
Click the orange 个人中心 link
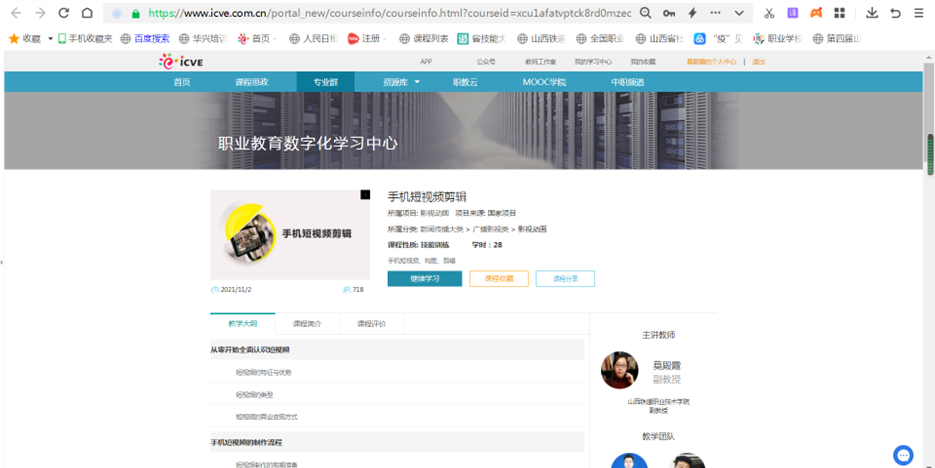tap(711, 62)
